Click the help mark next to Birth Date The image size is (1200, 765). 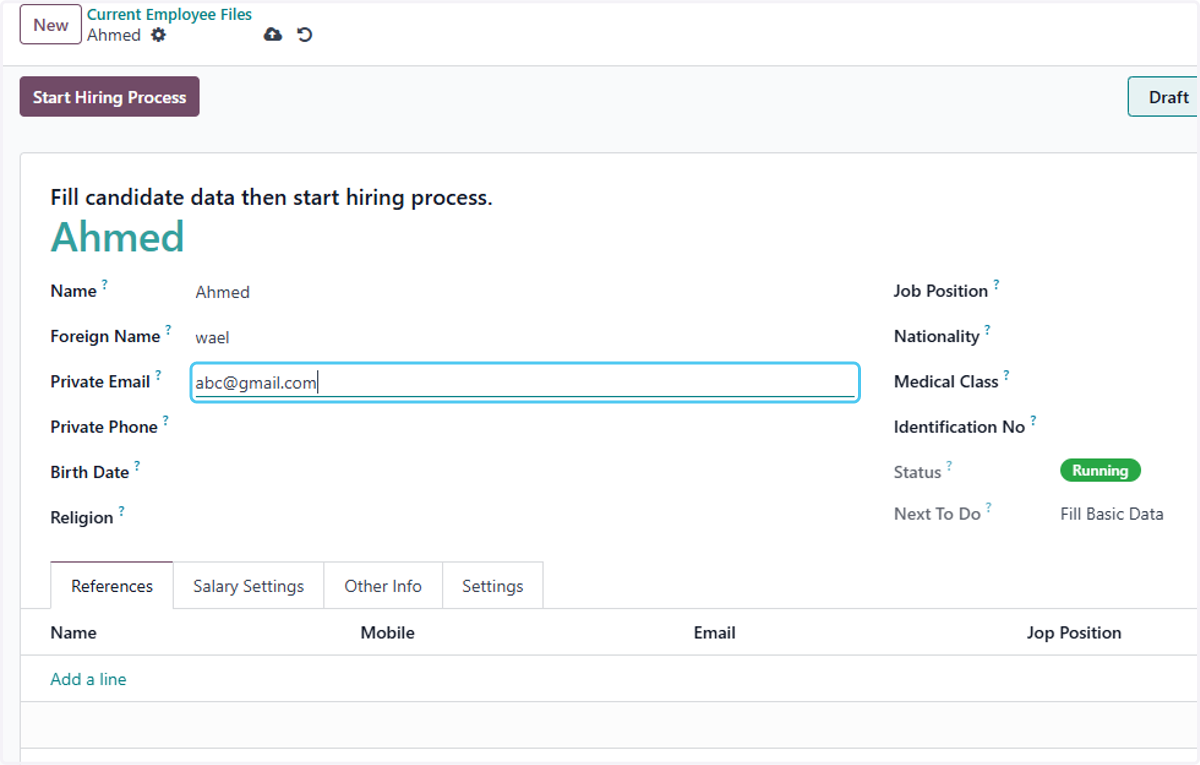(x=137, y=466)
